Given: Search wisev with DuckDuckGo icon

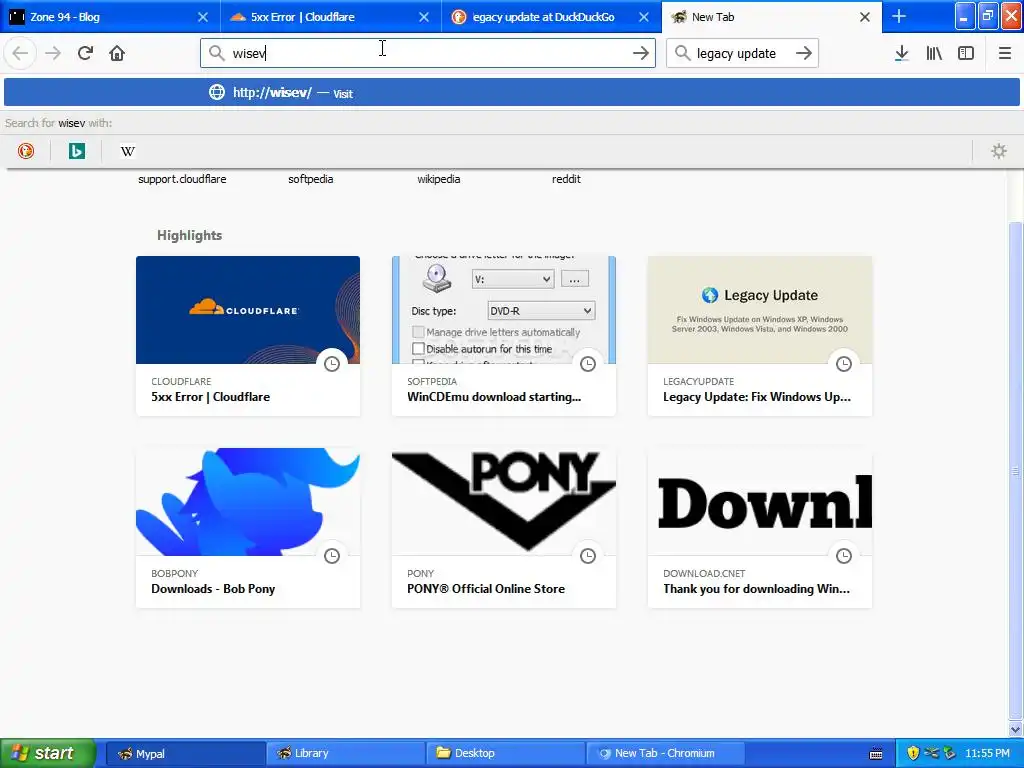Looking at the screenshot, I should pos(25,151).
